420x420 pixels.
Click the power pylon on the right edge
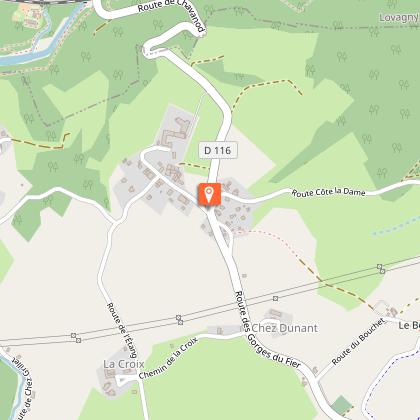pos(381,269)
